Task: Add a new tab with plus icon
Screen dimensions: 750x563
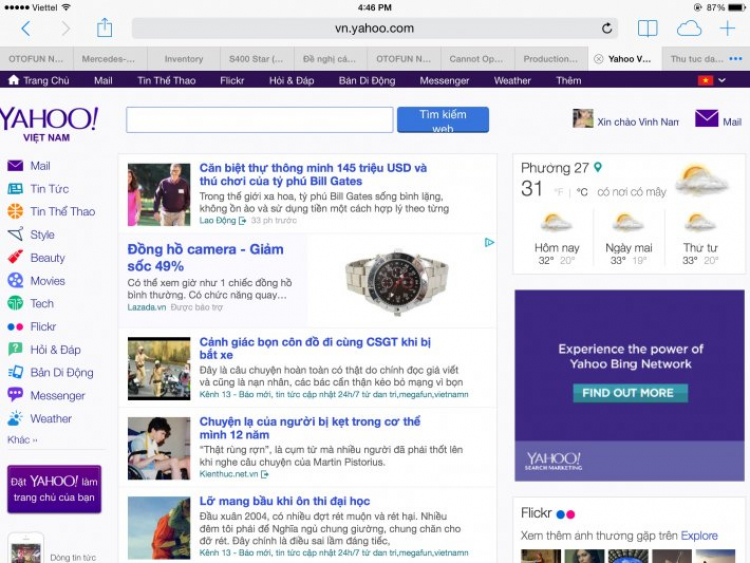Action: tap(727, 28)
